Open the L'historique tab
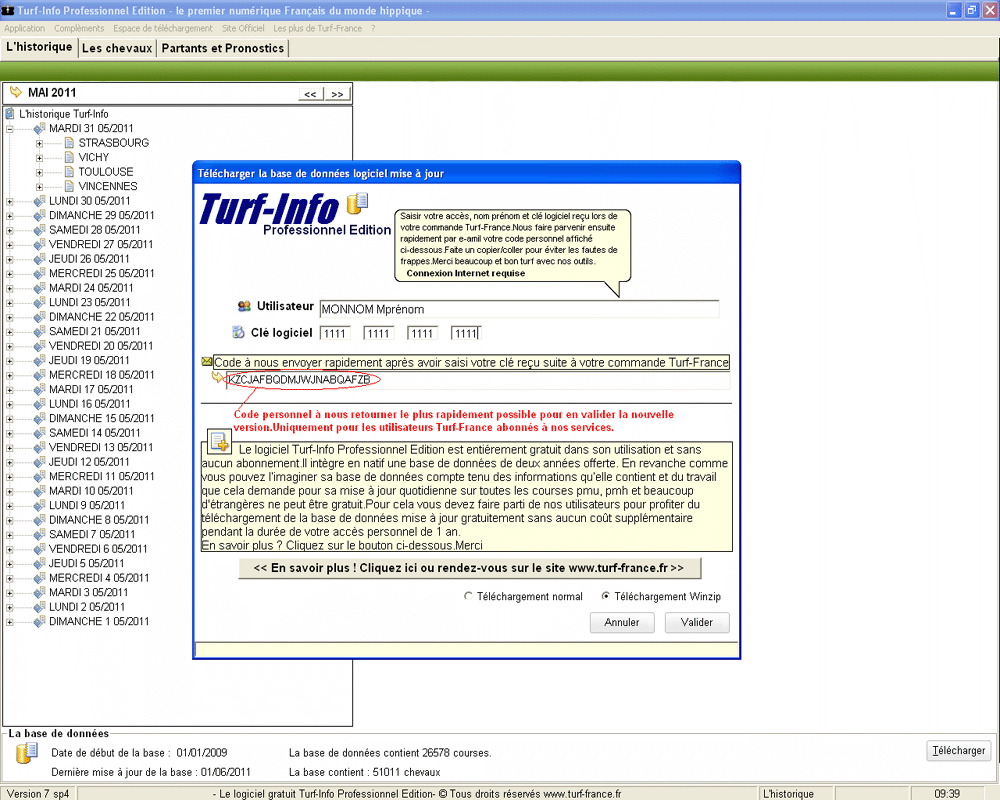 click(40, 47)
